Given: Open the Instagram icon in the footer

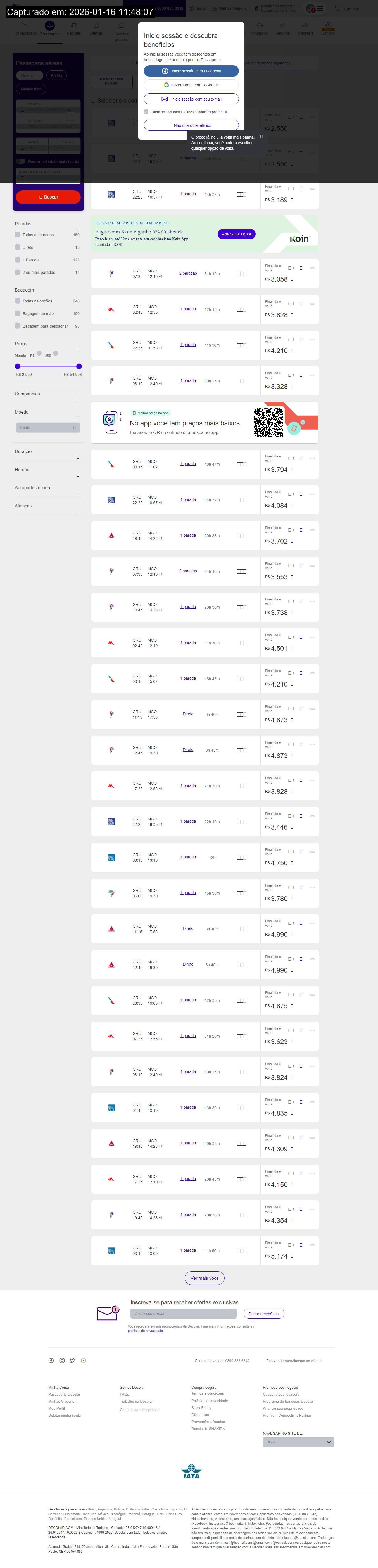Looking at the screenshot, I should click(61, 1360).
